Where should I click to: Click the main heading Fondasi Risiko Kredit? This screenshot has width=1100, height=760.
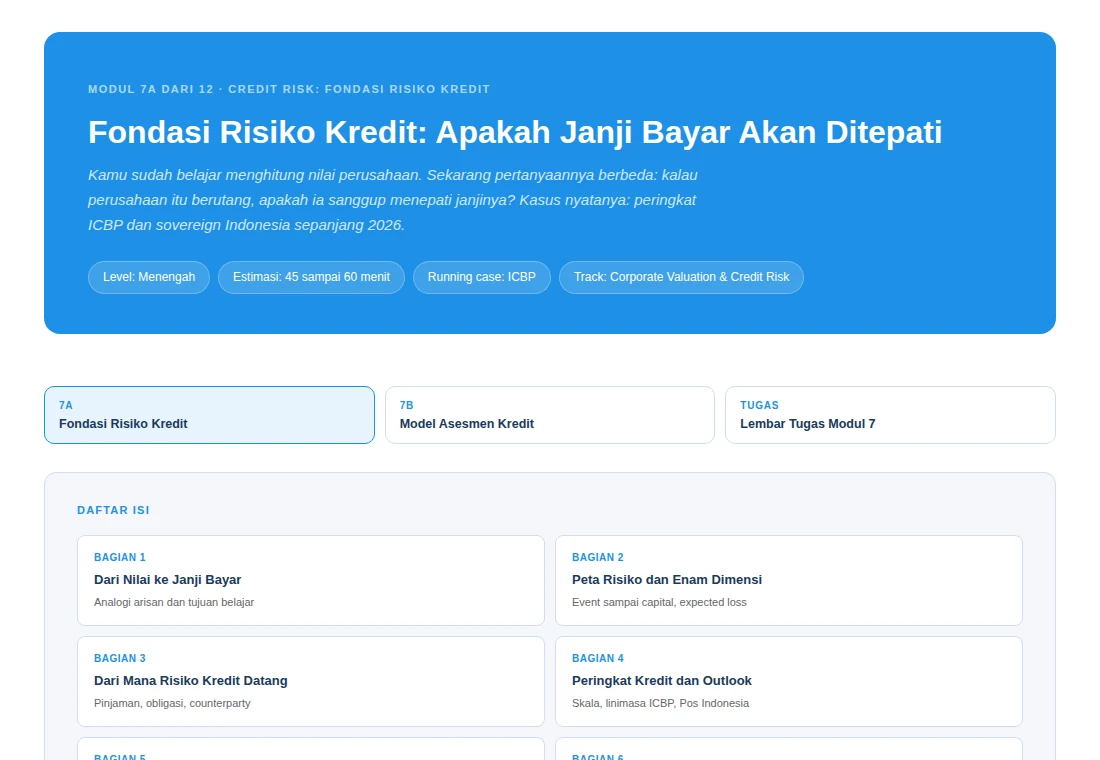(x=515, y=133)
